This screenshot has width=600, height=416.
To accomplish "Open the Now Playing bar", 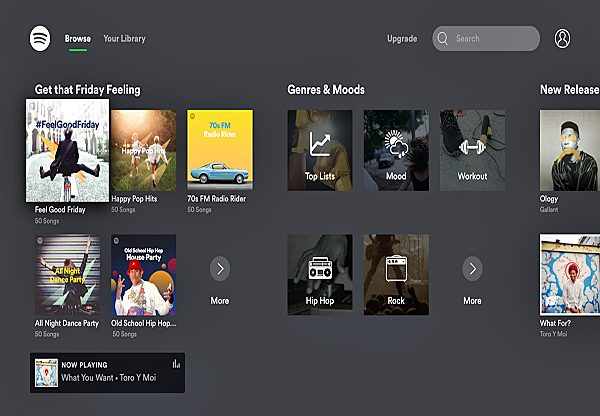I will pos(107,372).
